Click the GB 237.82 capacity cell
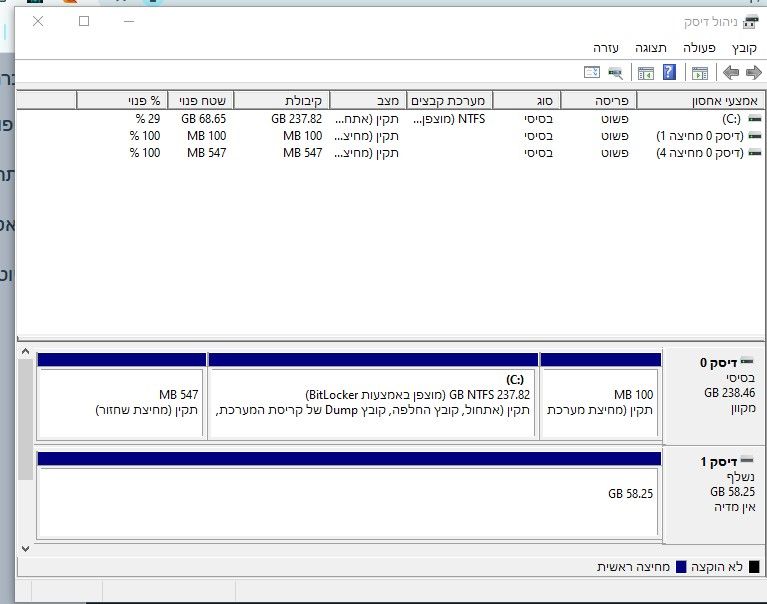The image size is (767, 604). point(296,119)
